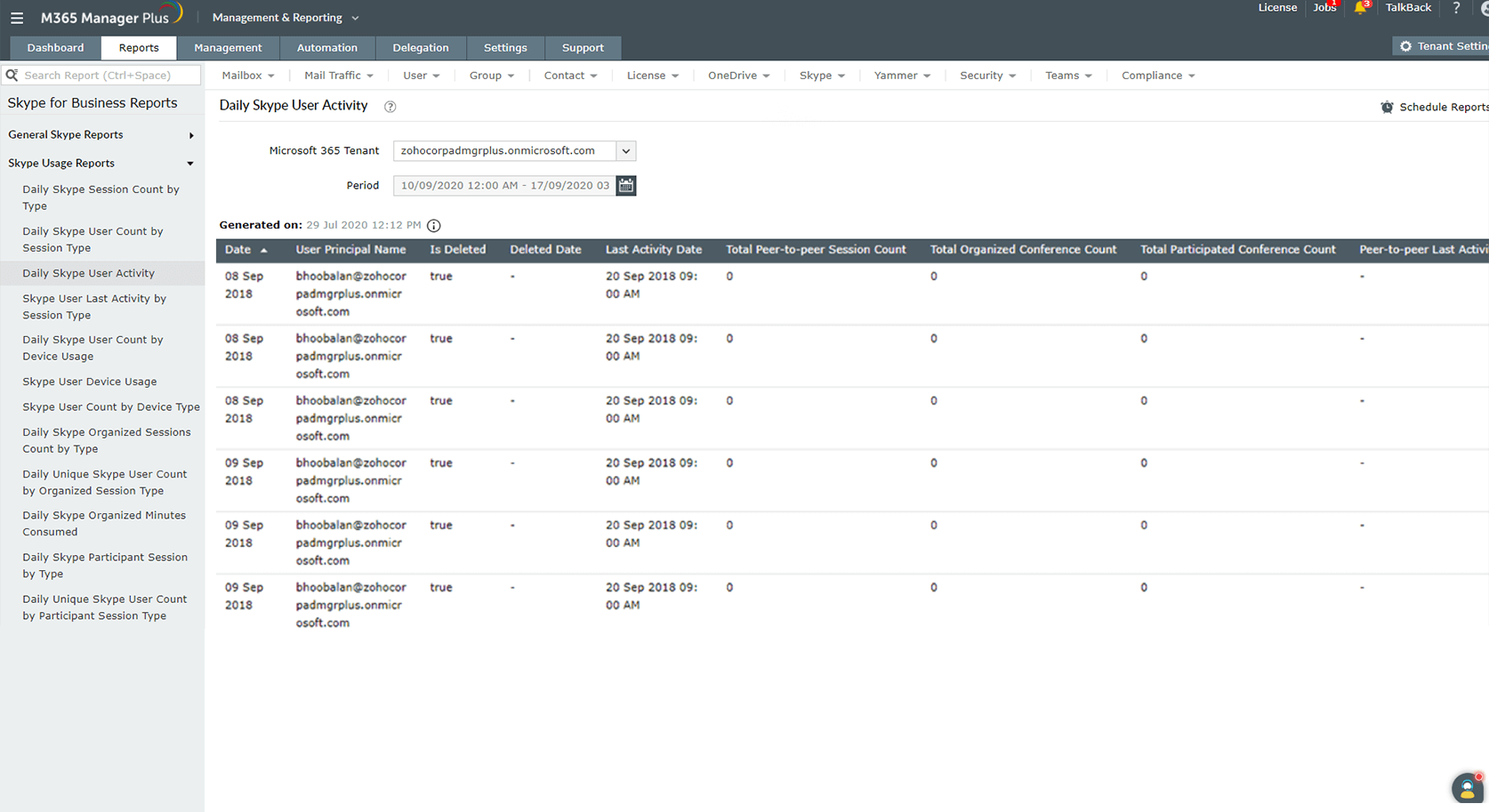Image resolution: width=1489 pixels, height=812 pixels.
Task: Click the help question mark in the top bar
Action: (1456, 8)
